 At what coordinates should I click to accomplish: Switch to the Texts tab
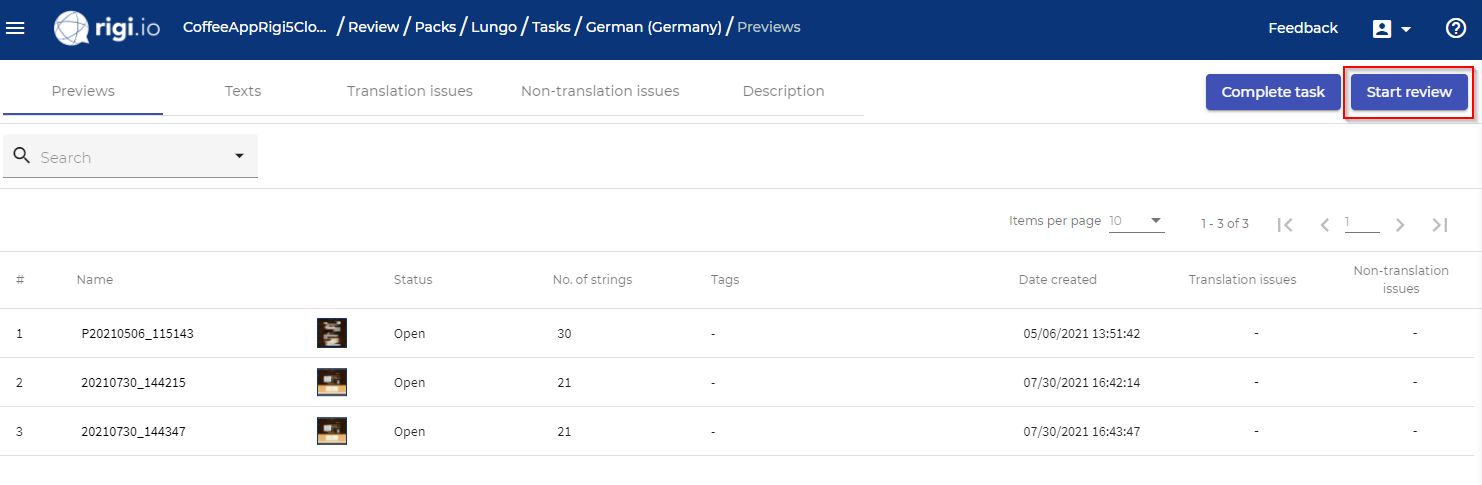click(x=243, y=91)
